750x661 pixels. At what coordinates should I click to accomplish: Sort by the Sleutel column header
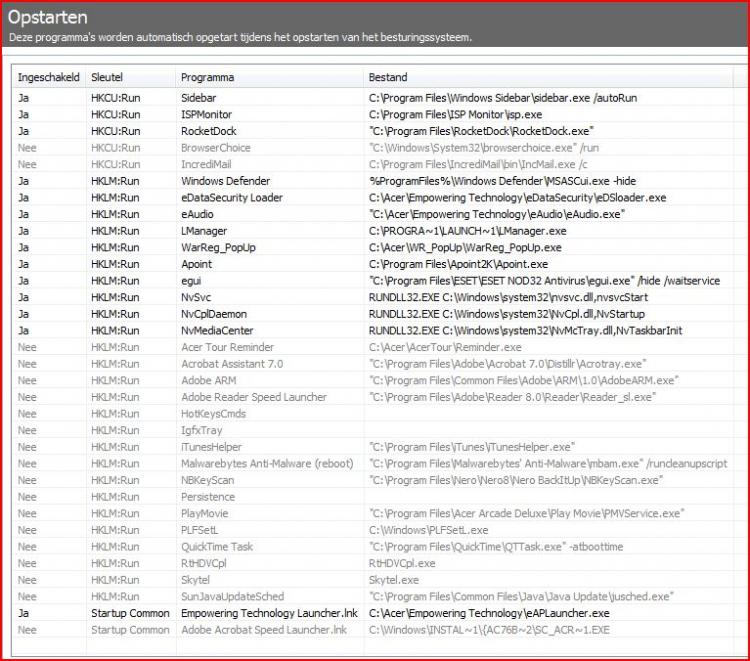(x=107, y=77)
